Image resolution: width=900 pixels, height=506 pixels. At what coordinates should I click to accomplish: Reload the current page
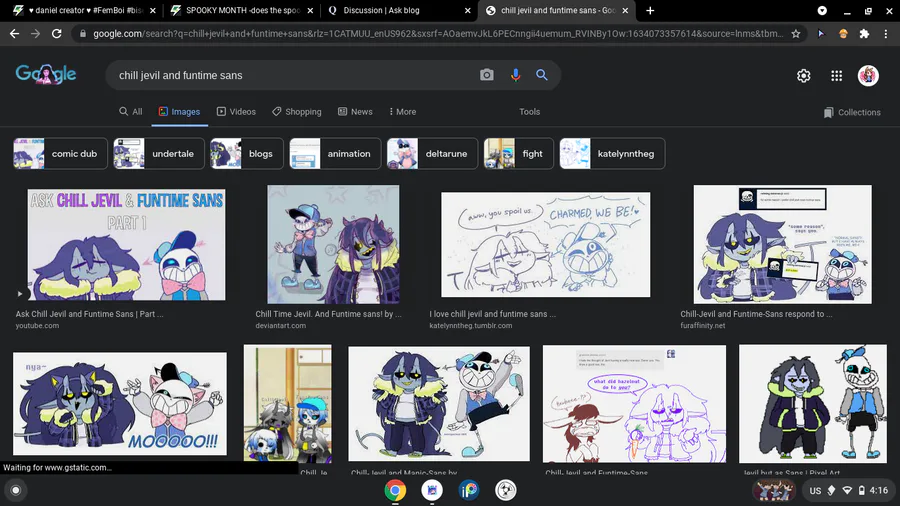pos(56,34)
